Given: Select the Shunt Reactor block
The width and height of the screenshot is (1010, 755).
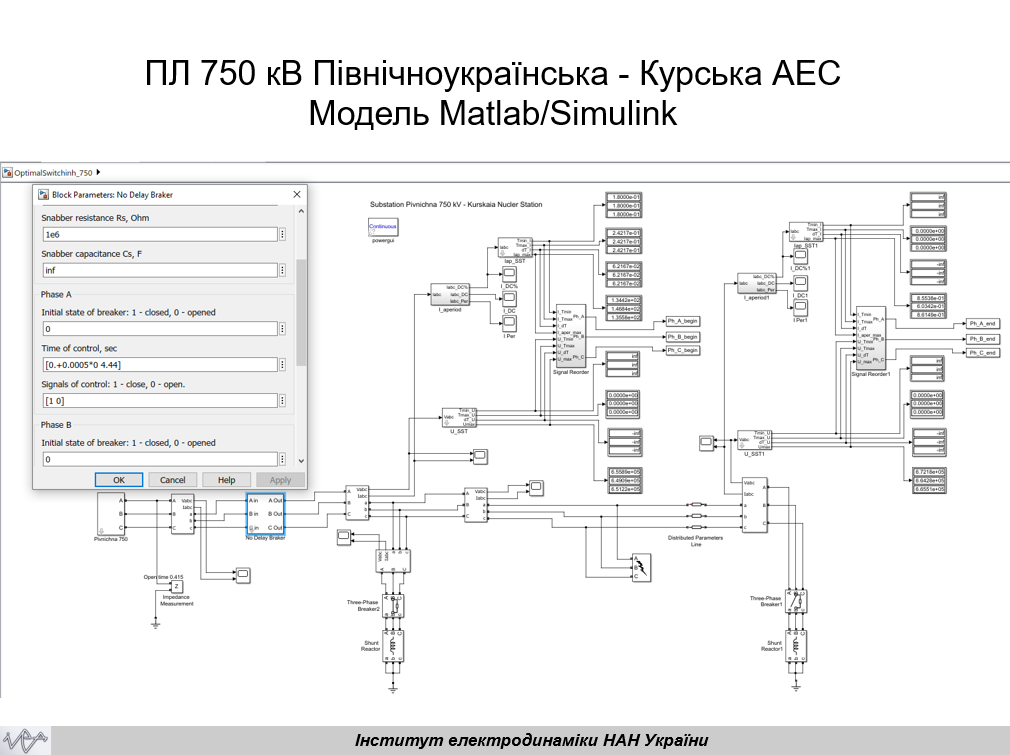Looking at the screenshot, I should tap(394, 646).
